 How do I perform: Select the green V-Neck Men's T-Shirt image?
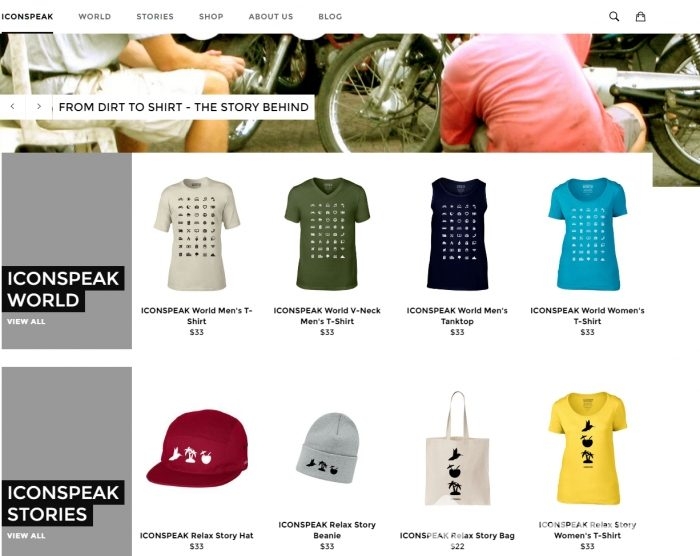pyautogui.click(x=327, y=234)
